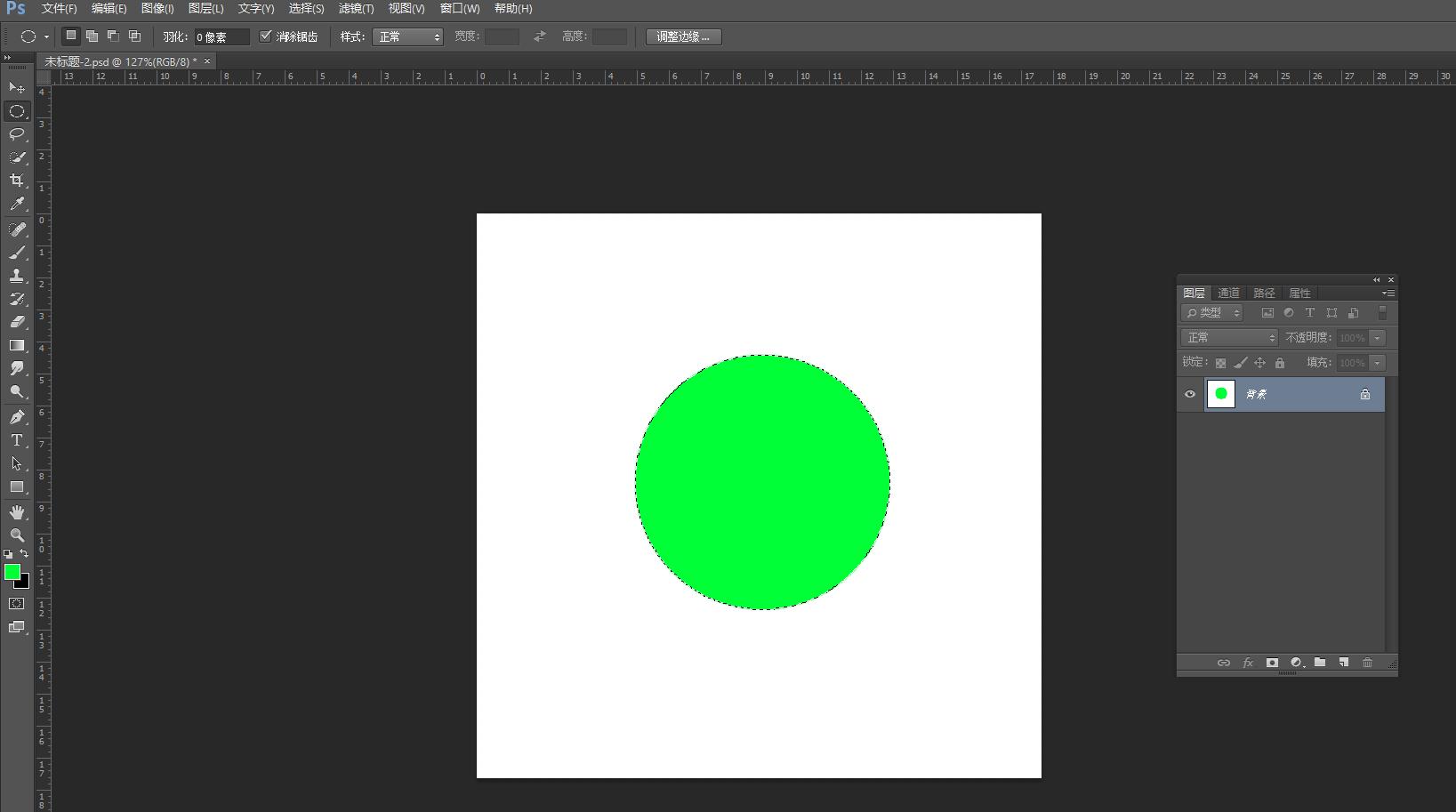Toggle lock position

click(1259, 363)
